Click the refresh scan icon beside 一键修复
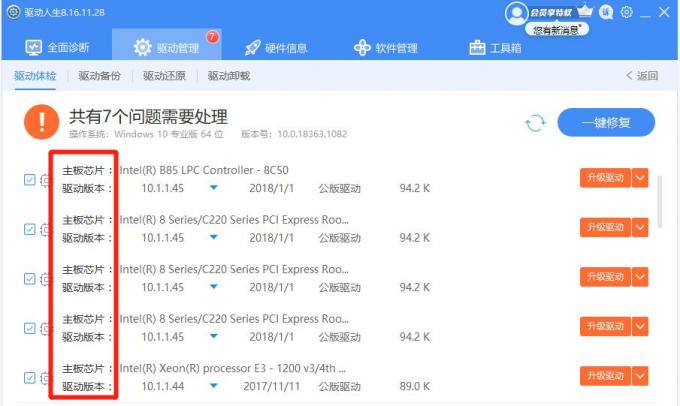 (x=536, y=123)
